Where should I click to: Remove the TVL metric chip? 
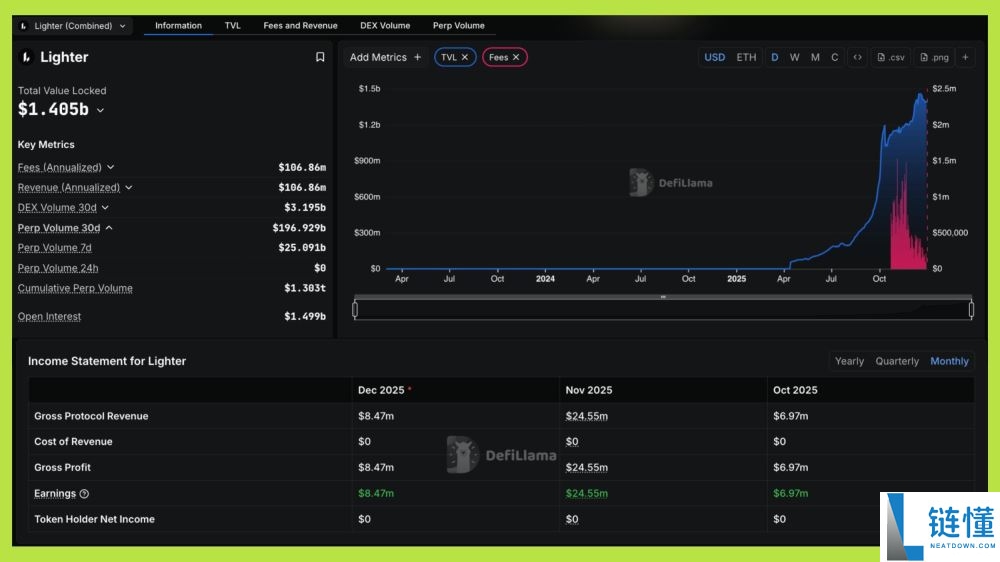465,57
